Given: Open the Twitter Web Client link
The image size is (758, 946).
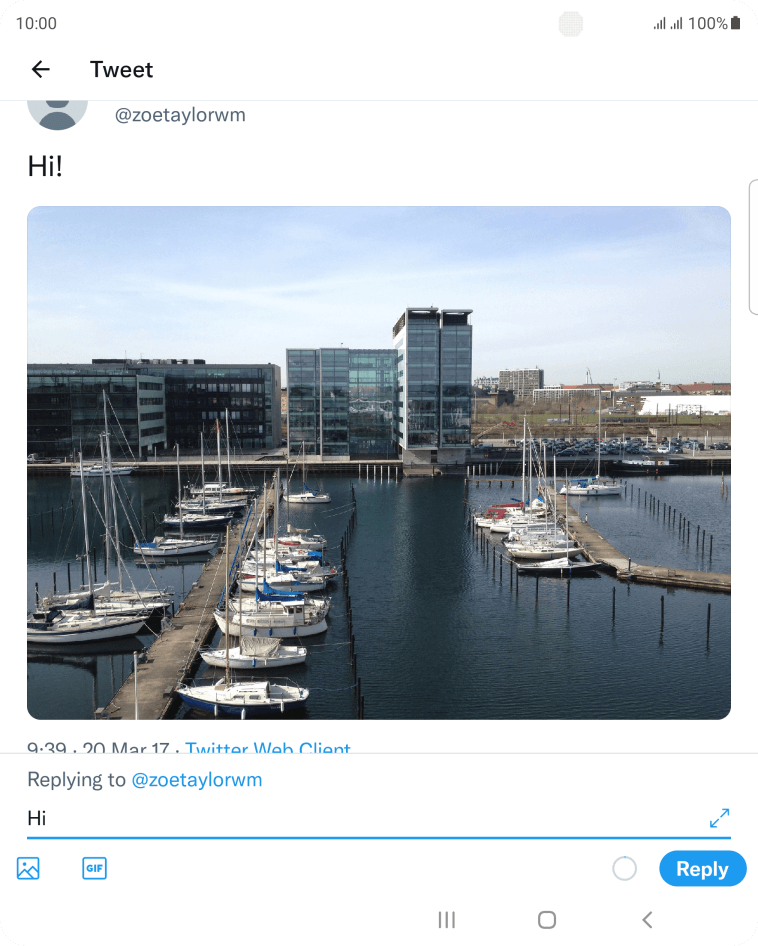Looking at the screenshot, I should tap(268, 747).
